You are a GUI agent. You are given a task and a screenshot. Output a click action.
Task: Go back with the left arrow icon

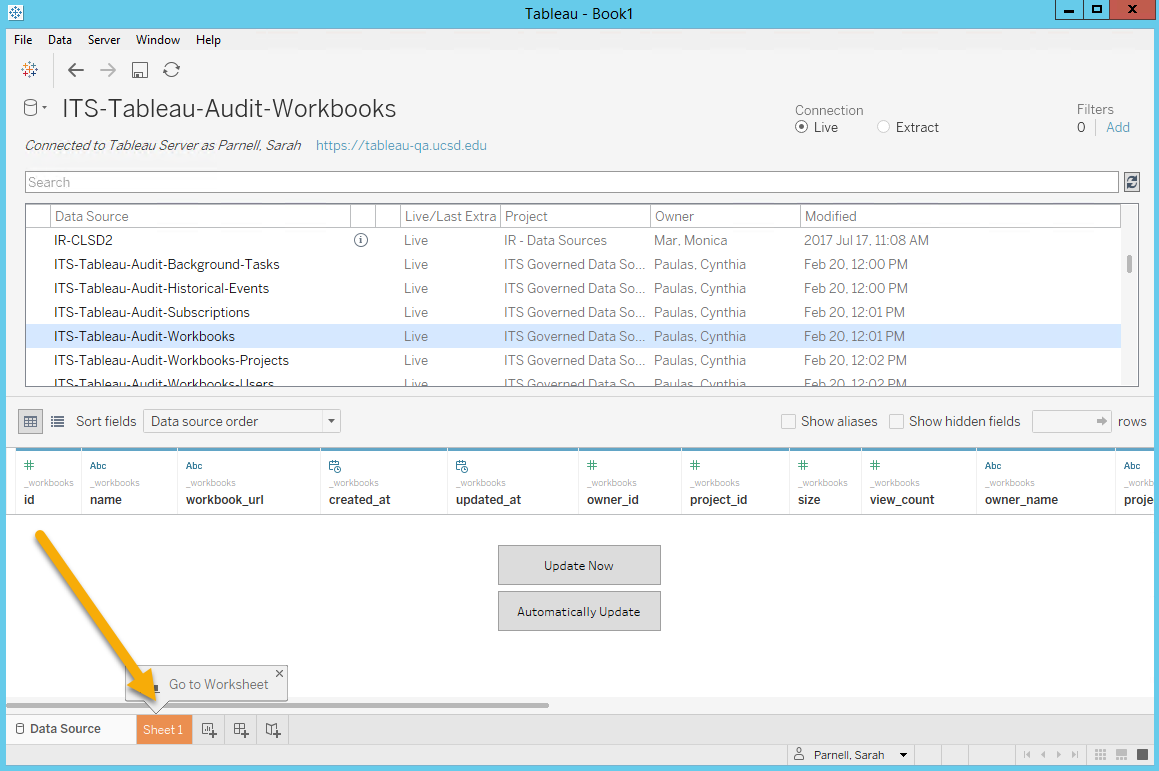click(75, 69)
